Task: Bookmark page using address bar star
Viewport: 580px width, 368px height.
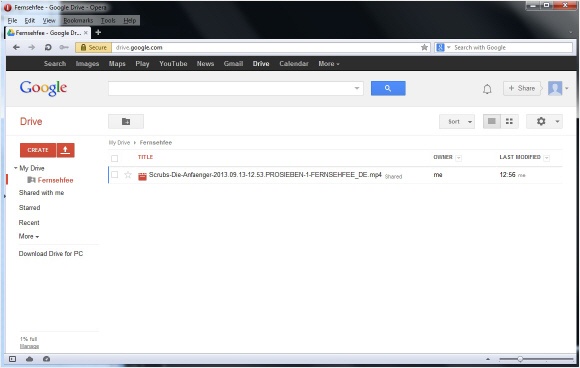Action: pos(424,47)
